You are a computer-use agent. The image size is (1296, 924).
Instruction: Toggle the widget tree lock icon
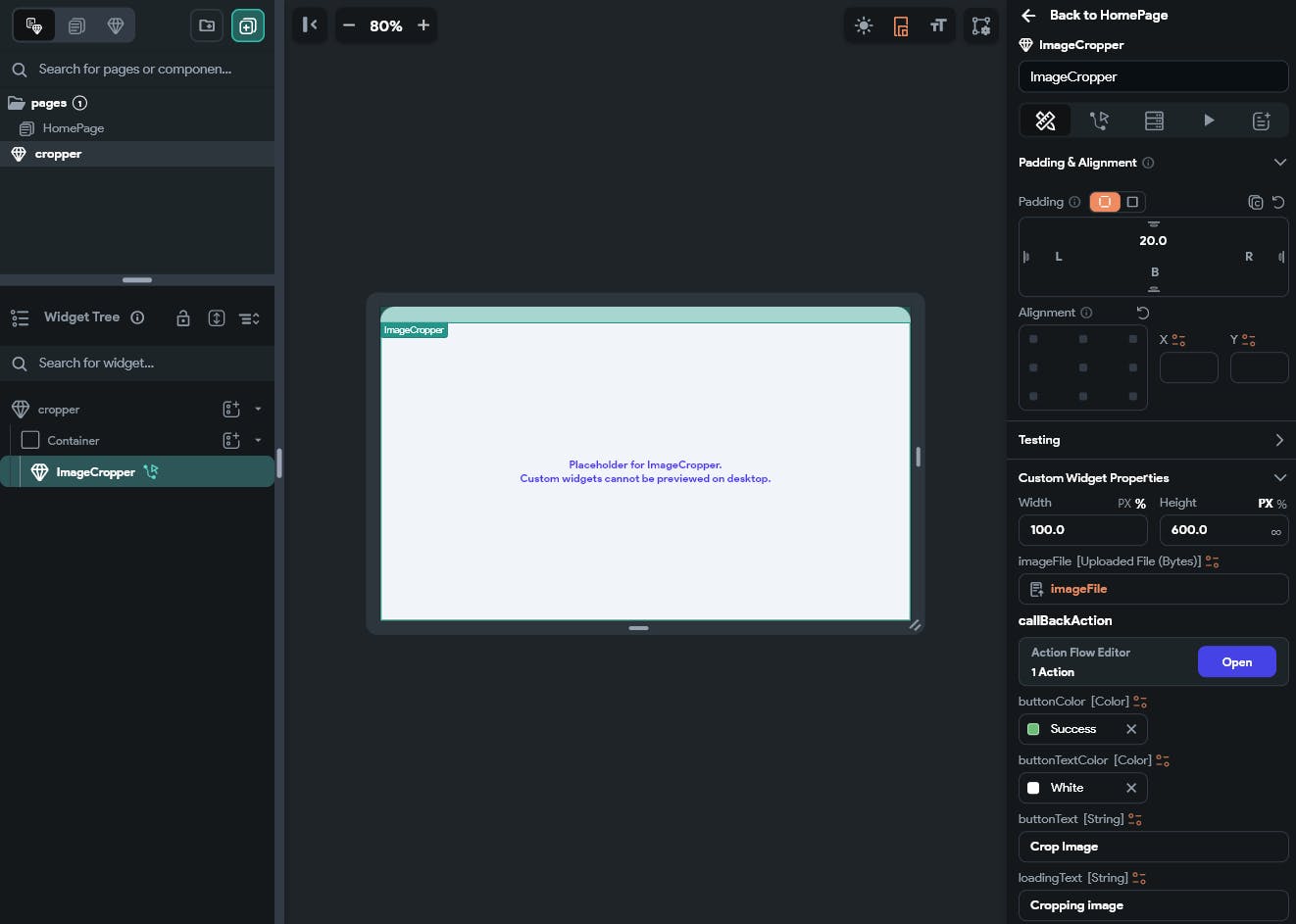tap(183, 318)
